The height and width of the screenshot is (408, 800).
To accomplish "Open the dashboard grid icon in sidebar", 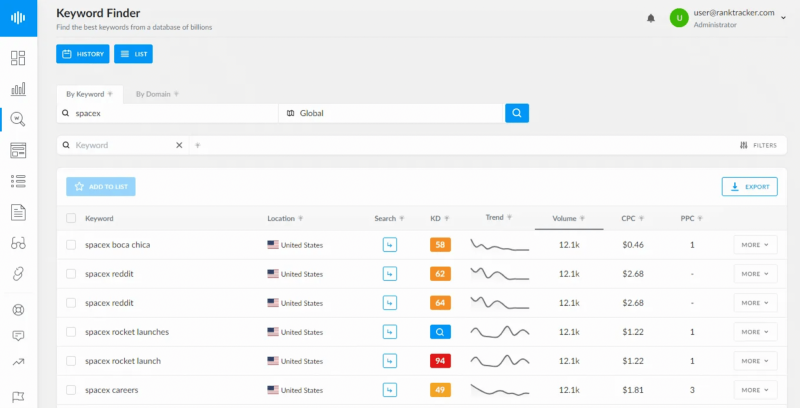I will 18,58.
